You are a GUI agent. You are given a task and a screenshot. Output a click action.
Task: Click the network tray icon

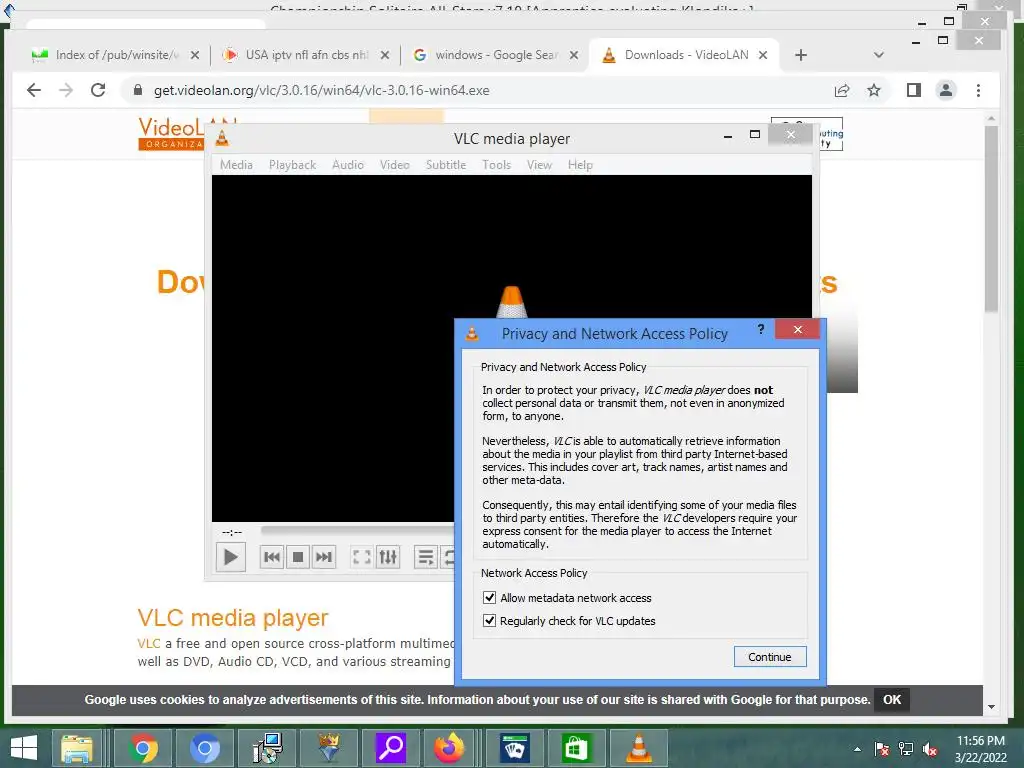coord(906,749)
